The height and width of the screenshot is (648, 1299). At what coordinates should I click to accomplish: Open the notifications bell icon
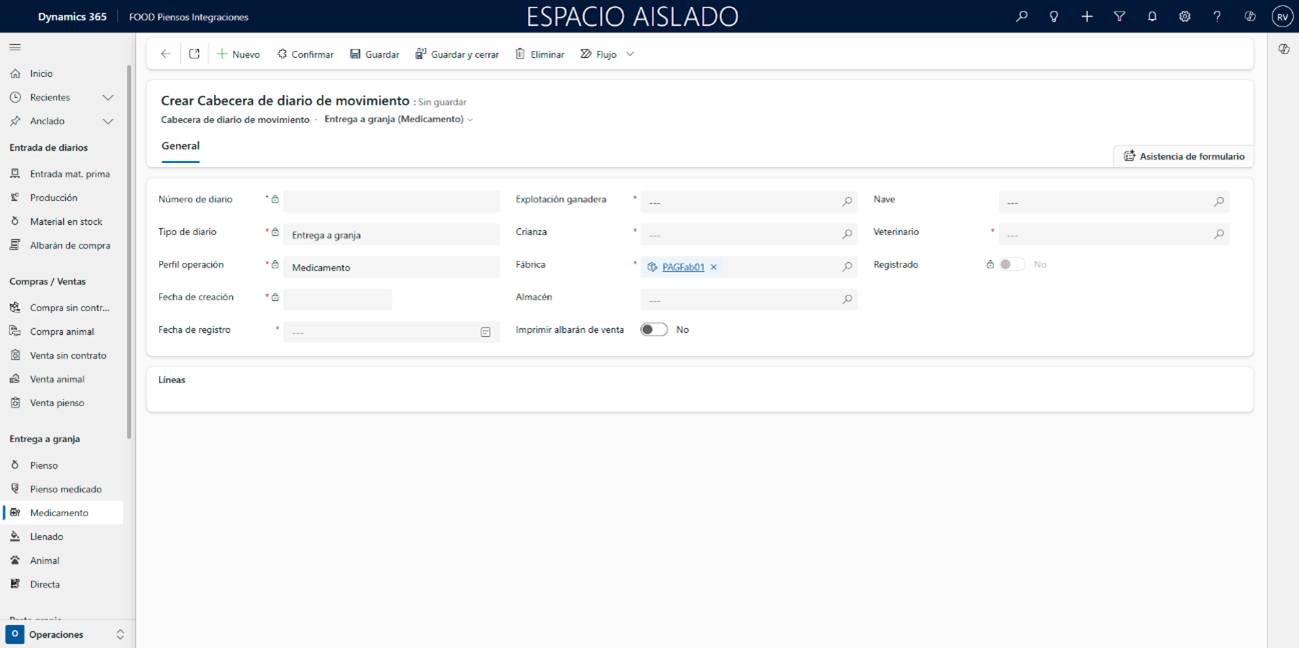[x=1152, y=16]
